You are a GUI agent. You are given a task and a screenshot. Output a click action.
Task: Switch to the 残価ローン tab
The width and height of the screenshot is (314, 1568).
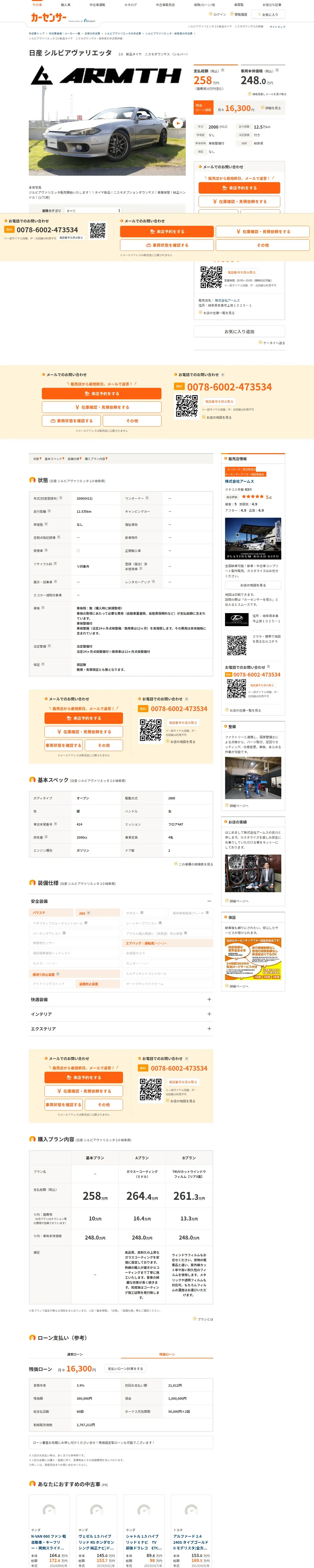167,1354
